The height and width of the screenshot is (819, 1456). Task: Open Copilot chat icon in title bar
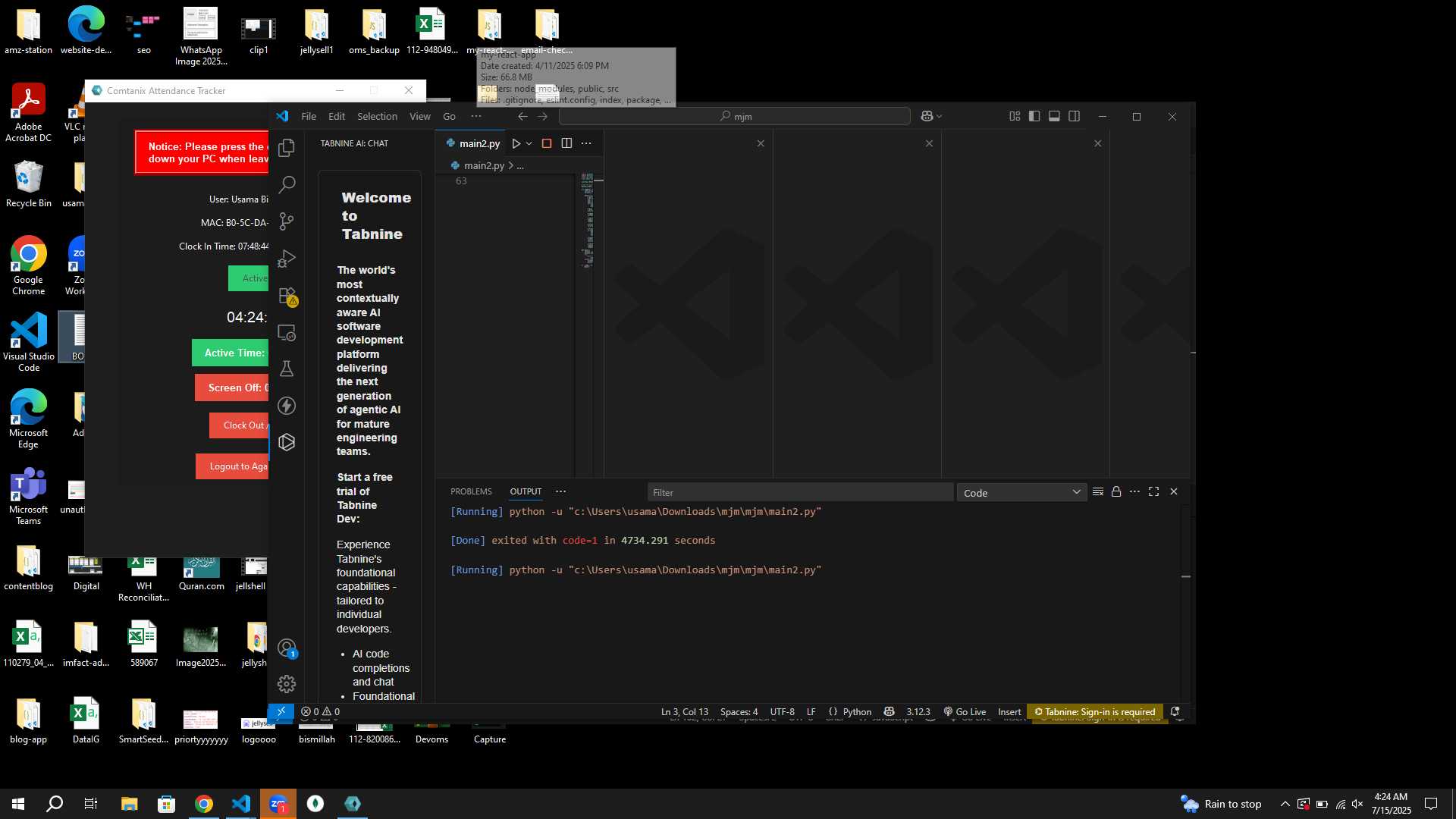927,116
